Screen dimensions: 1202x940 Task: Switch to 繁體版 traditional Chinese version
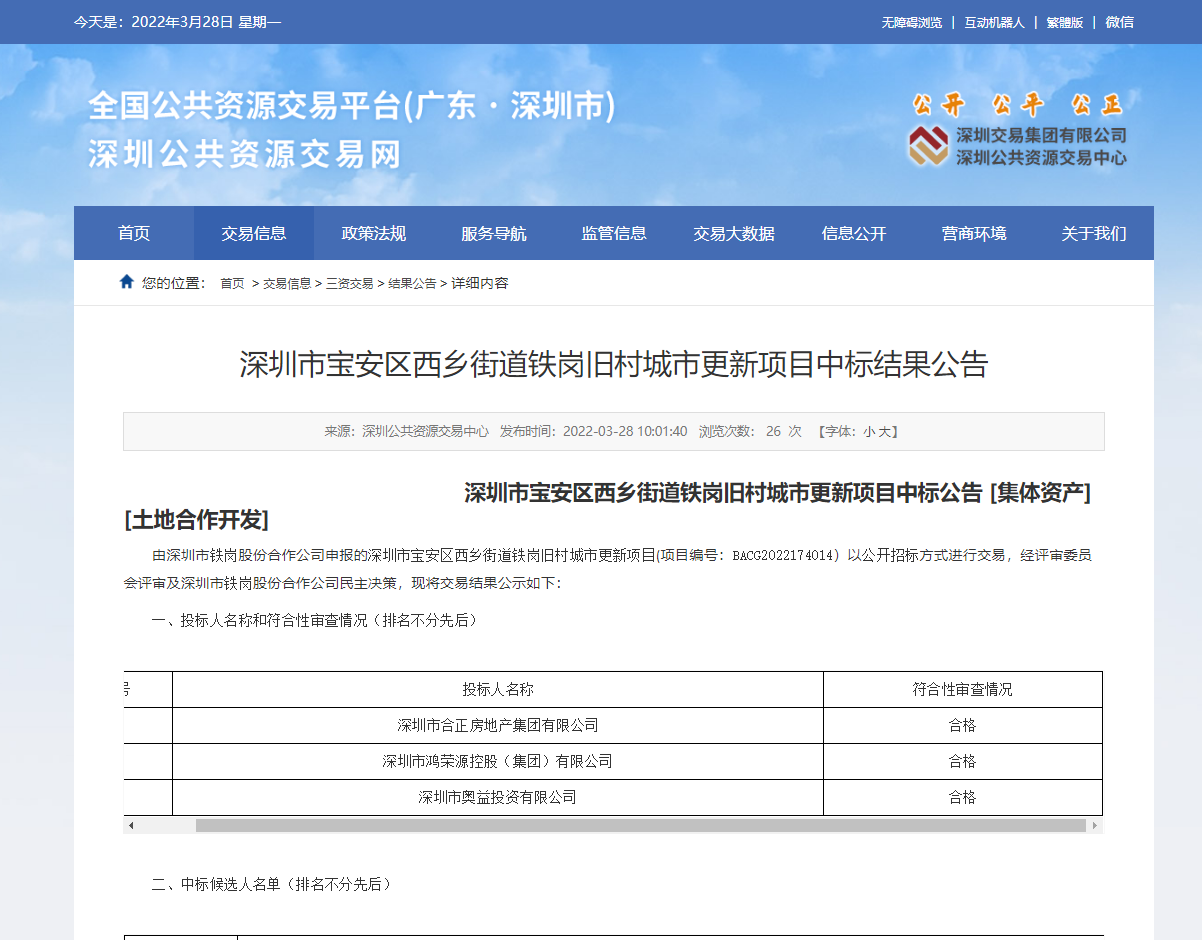click(x=1064, y=22)
